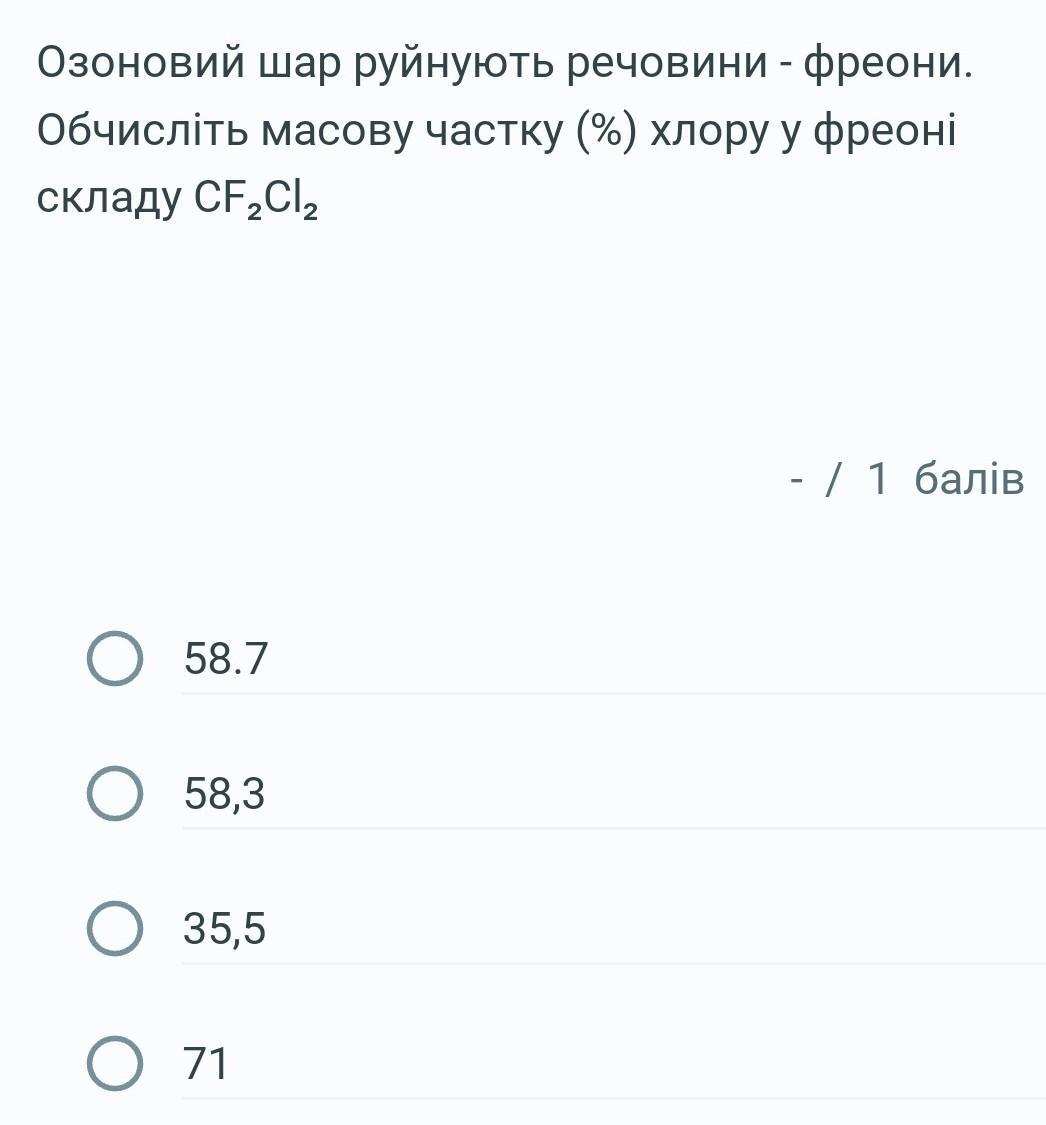Mark the 35,5 radio button
1046x1125 pixels.
115,928
